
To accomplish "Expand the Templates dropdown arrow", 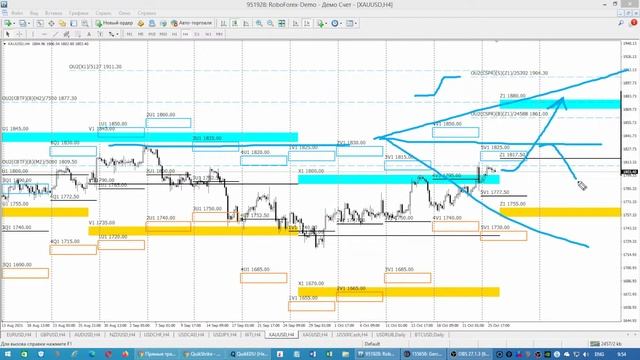I will coord(356,24).
